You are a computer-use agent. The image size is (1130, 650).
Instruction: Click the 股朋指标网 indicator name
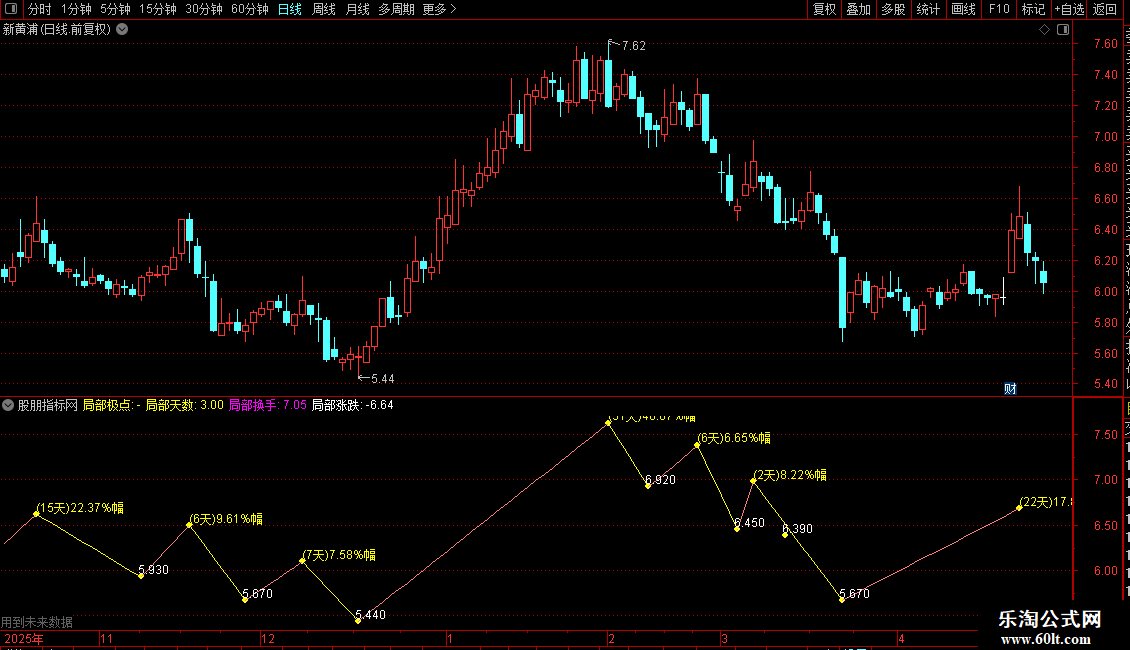pyautogui.click(x=48, y=405)
